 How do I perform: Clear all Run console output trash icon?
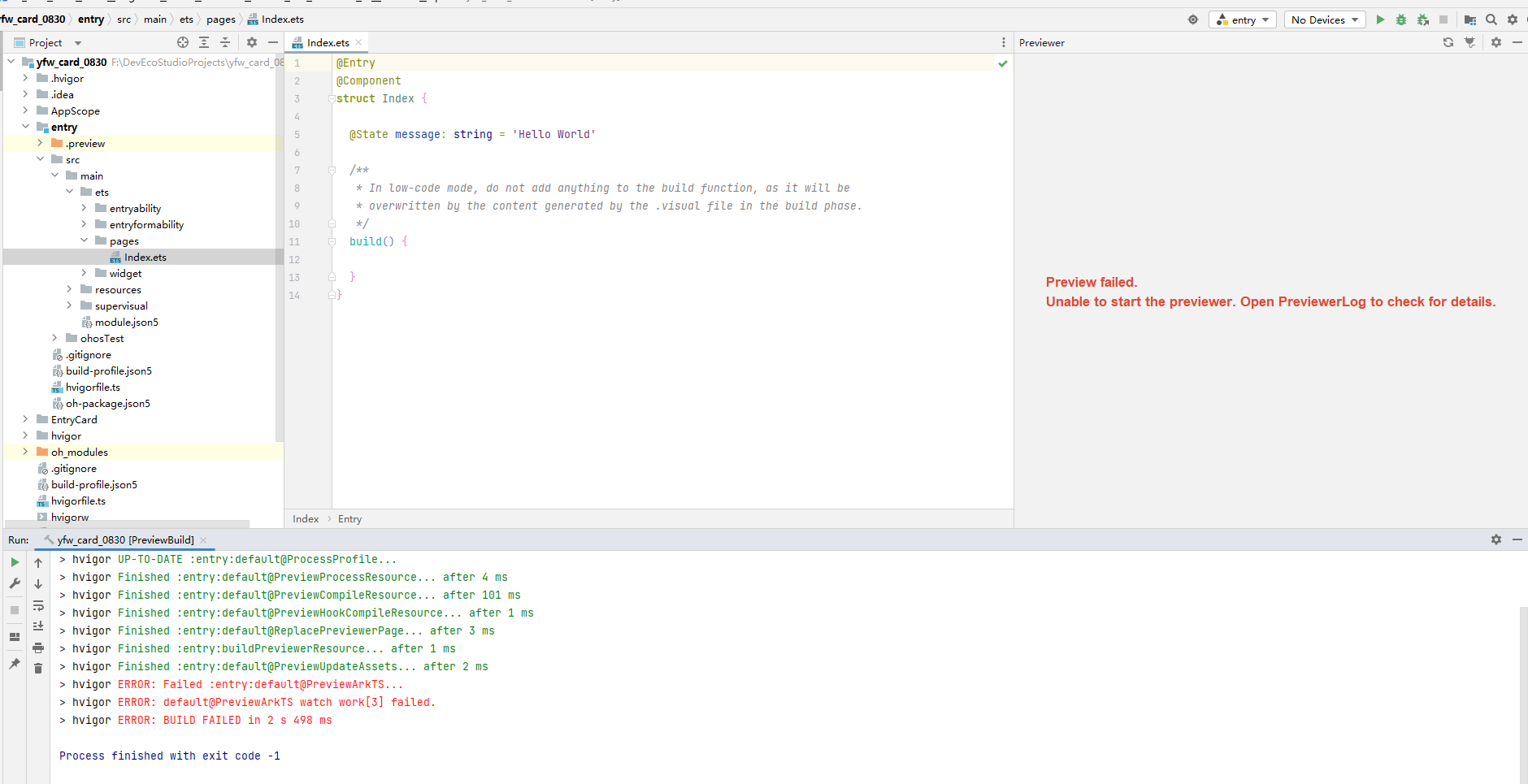click(x=38, y=668)
